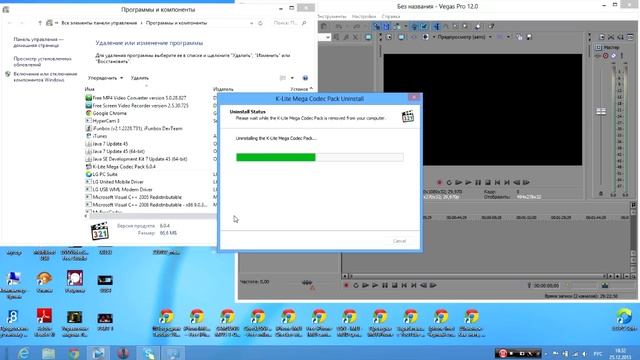Image resolution: width=640 pixels, height=360 pixels.
Task: Sort by the Имя column header
Action: click(89, 89)
